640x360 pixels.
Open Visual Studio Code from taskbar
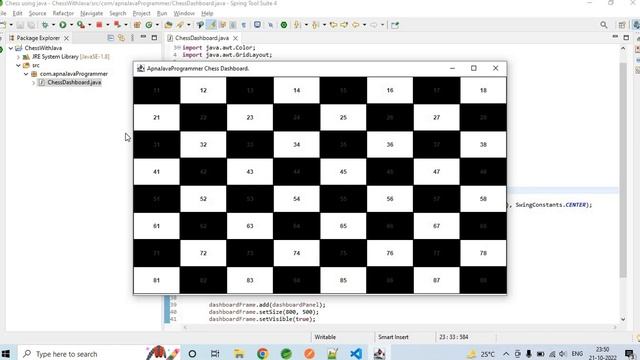pyautogui.click(x=356, y=353)
